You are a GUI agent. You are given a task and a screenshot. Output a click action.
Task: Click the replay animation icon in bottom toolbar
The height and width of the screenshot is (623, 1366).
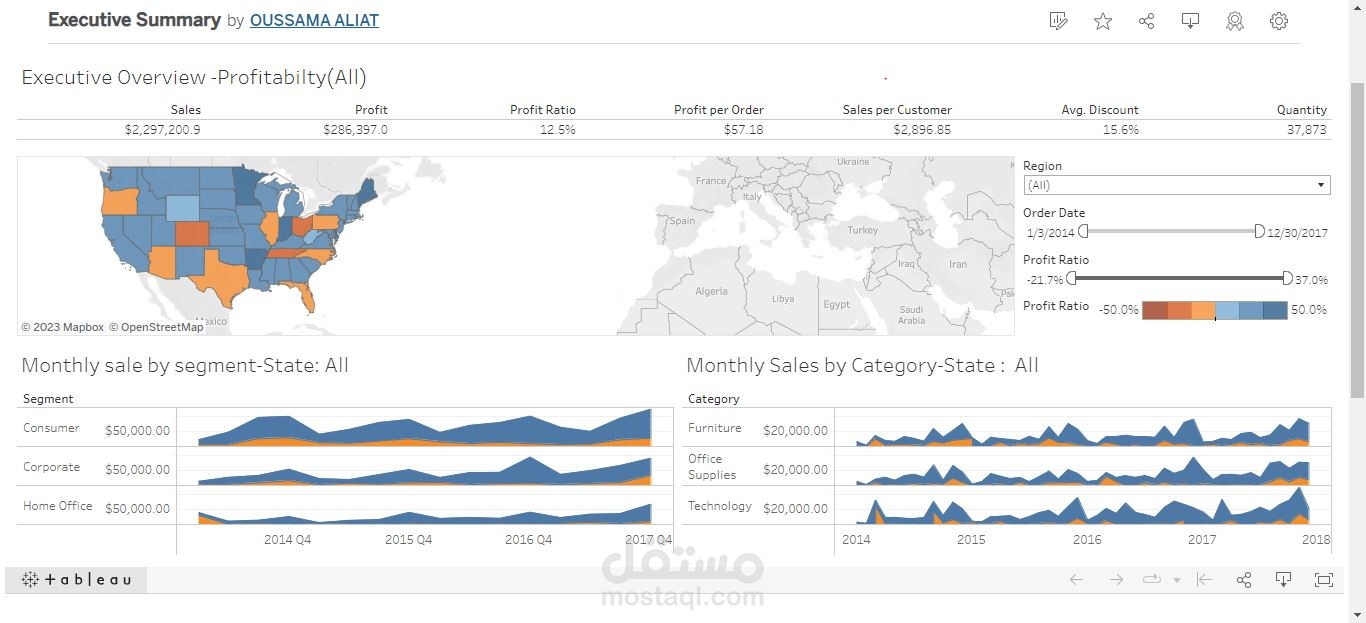(1152, 580)
